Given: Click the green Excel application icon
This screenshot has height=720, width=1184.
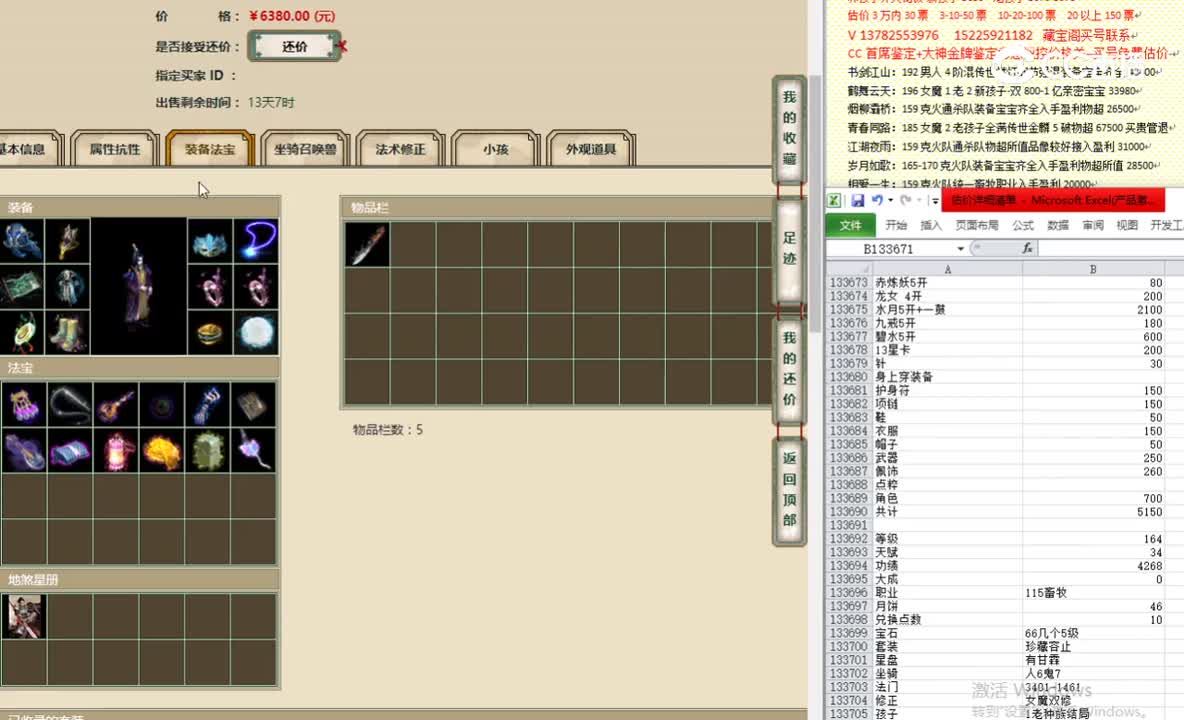Looking at the screenshot, I should click(834, 201).
